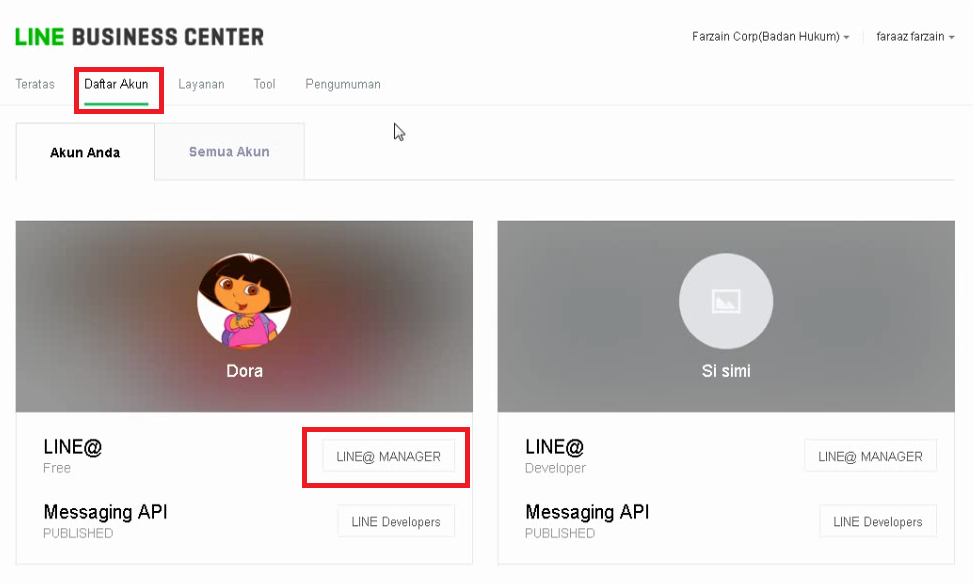Click the Developer plan label under Si simi
The image size is (973, 584).
point(555,468)
